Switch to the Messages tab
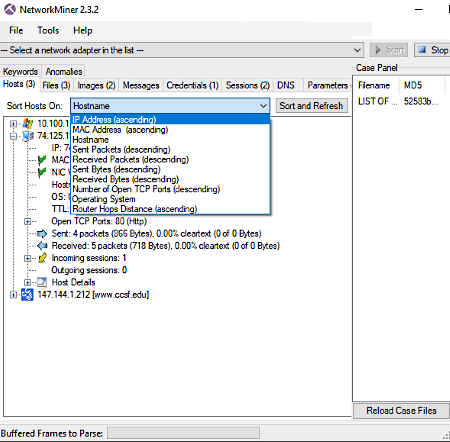The image size is (450, 442). 141,86
